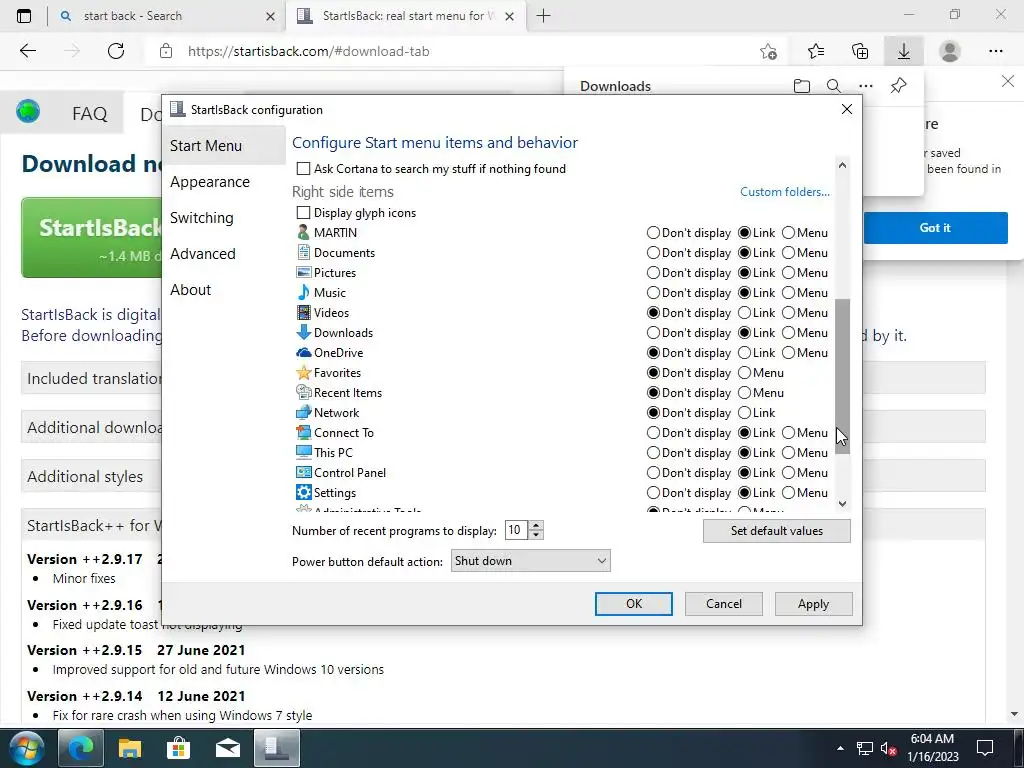This screenshot has width=1024, height=768.
Task: Set MARTIN to Don't display
Action: click(x=653, y=232)
